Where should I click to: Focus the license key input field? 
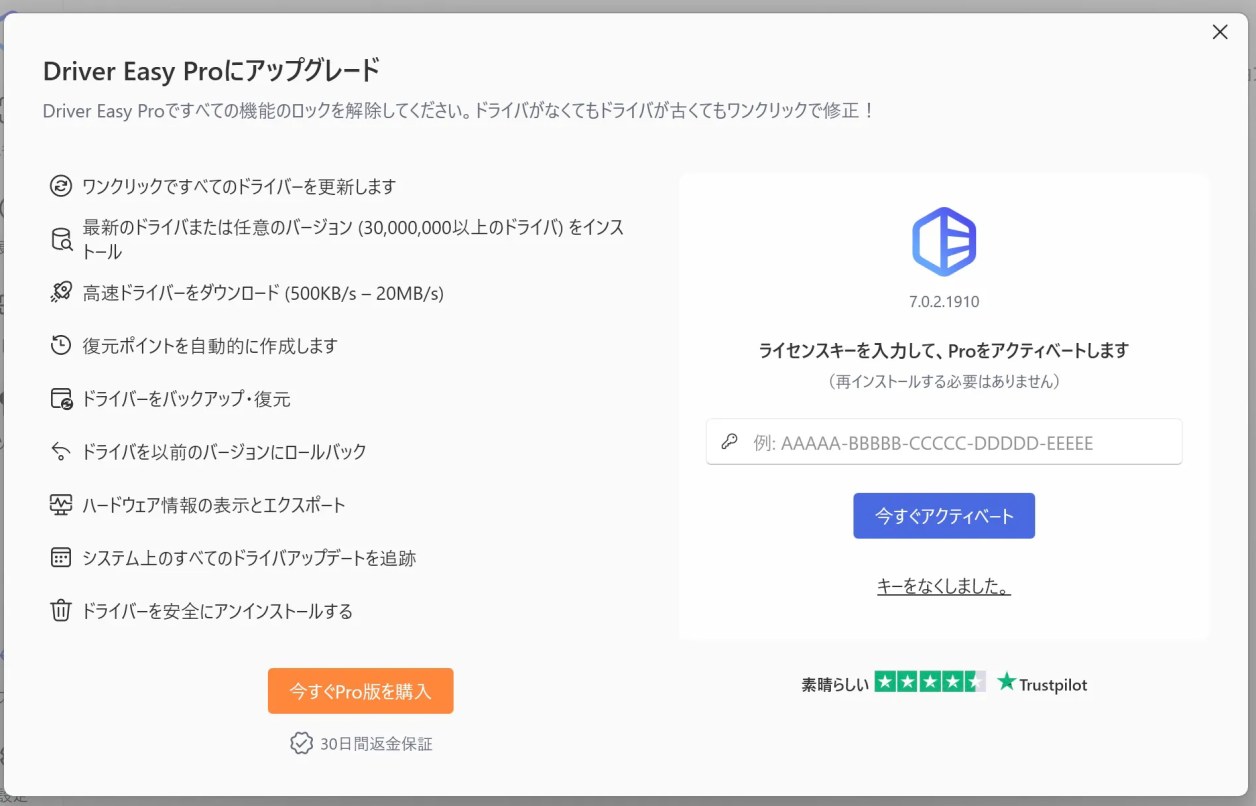point(944,442)
